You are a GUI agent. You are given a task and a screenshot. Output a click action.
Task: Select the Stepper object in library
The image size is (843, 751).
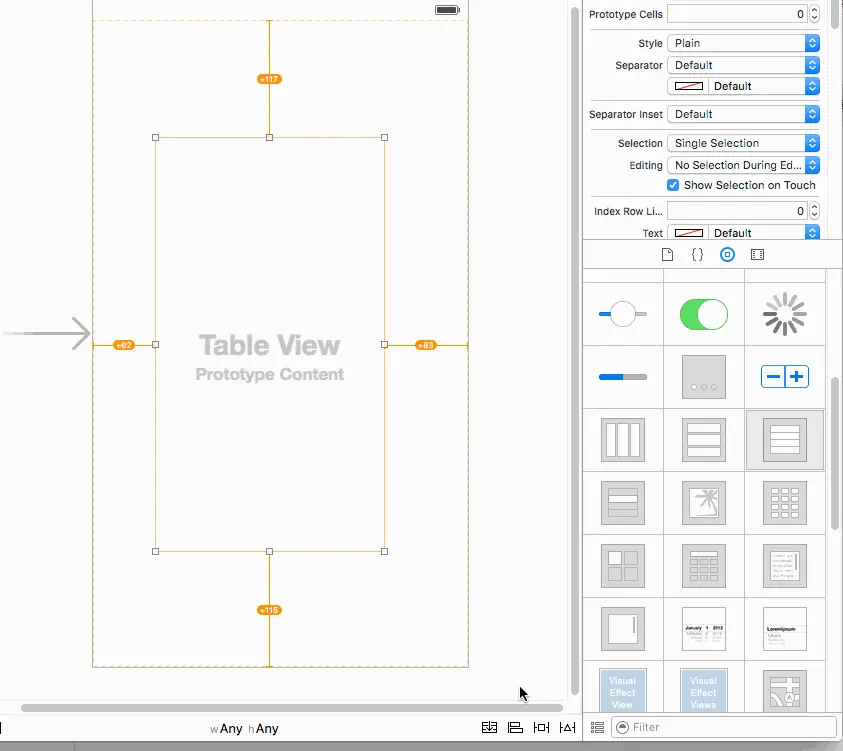[x=784, y=376]
